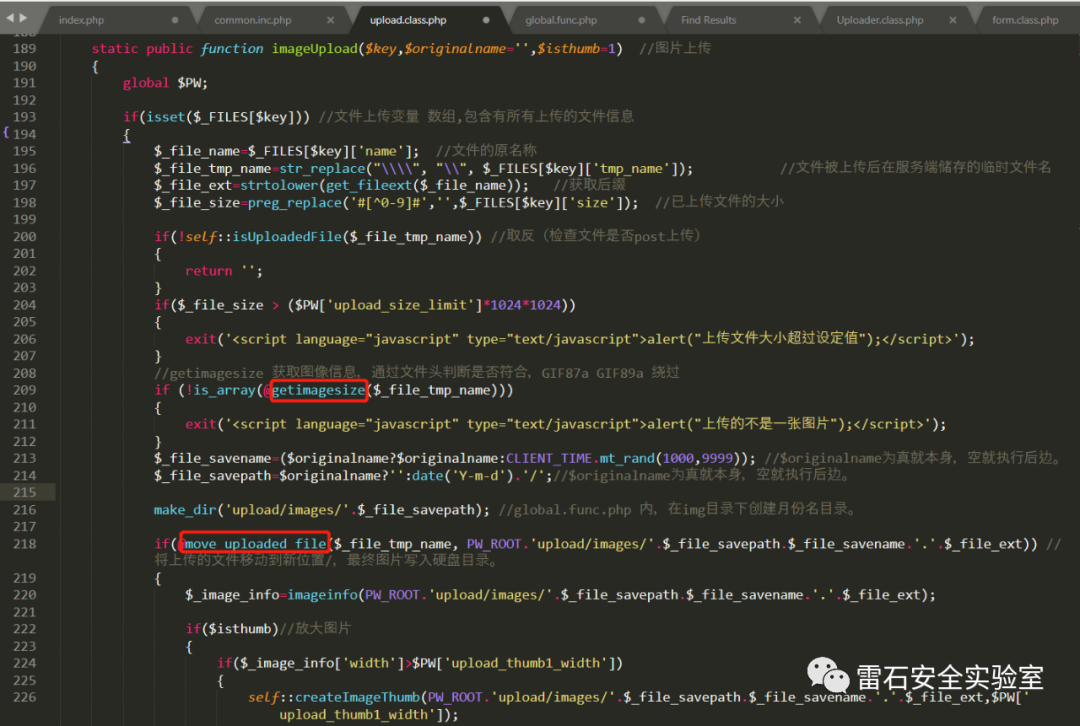Click $_file_name variable on line 195
1080x726 pixels.
[197, 152]
